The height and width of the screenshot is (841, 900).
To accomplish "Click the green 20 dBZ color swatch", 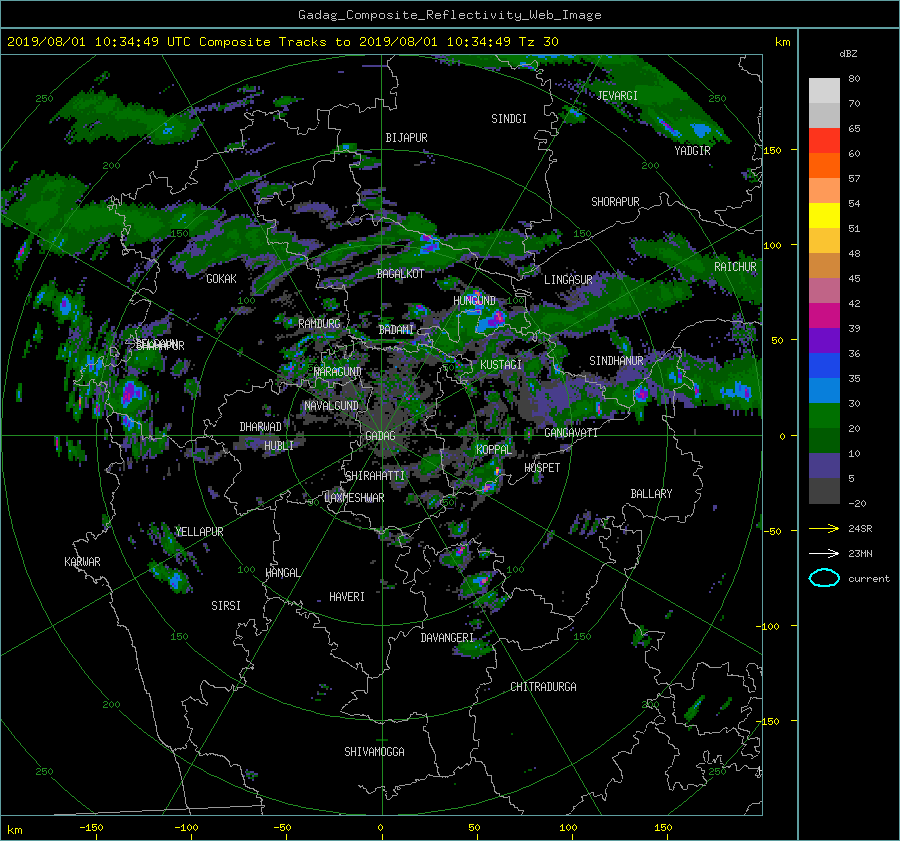I will [x=824, y=416].
